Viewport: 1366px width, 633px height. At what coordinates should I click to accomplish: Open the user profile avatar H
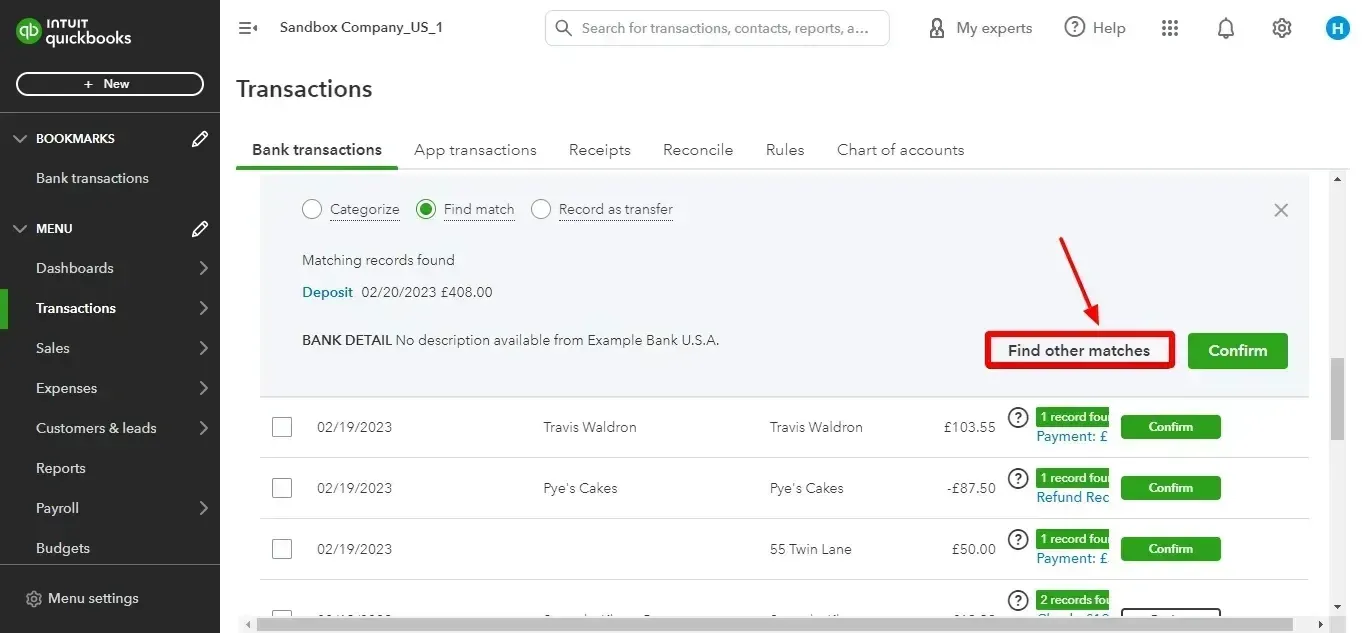tap(1338, 28)
